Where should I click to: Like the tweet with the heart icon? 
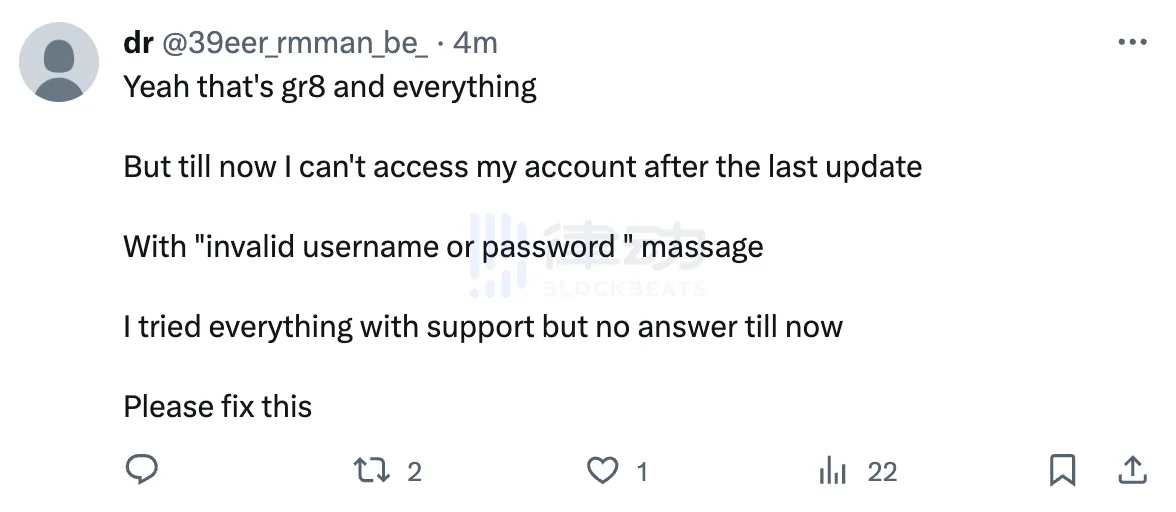(x=602, y=470)
